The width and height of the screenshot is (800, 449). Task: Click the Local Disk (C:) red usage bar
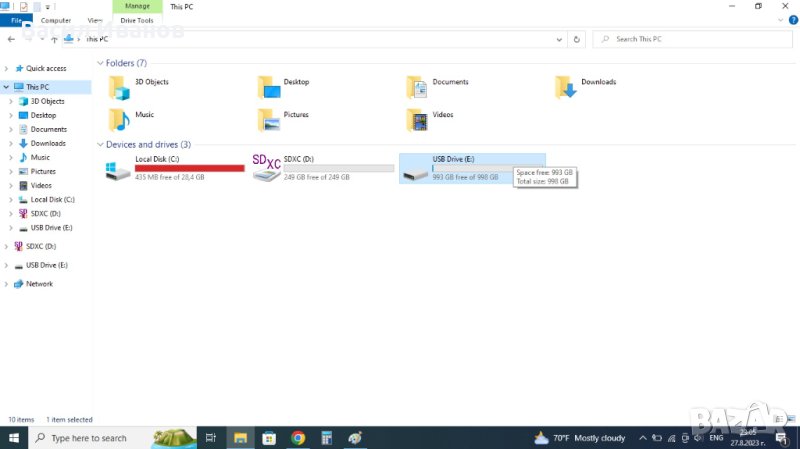pos(189,168)
